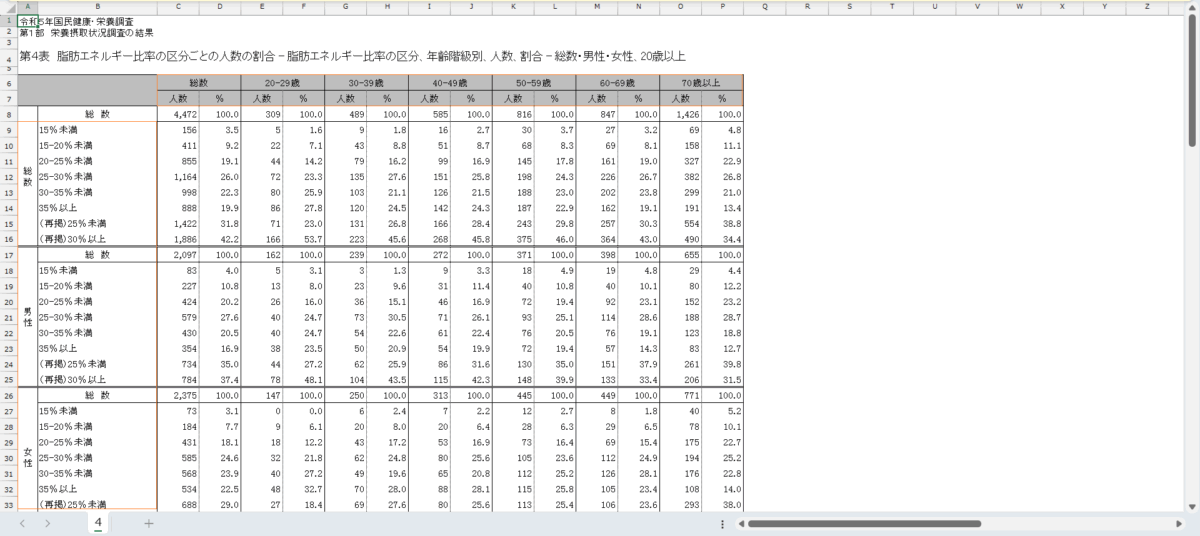Add a new sheet with plus icon
Screen dimensions: 1200x536
tap(148, 523)
